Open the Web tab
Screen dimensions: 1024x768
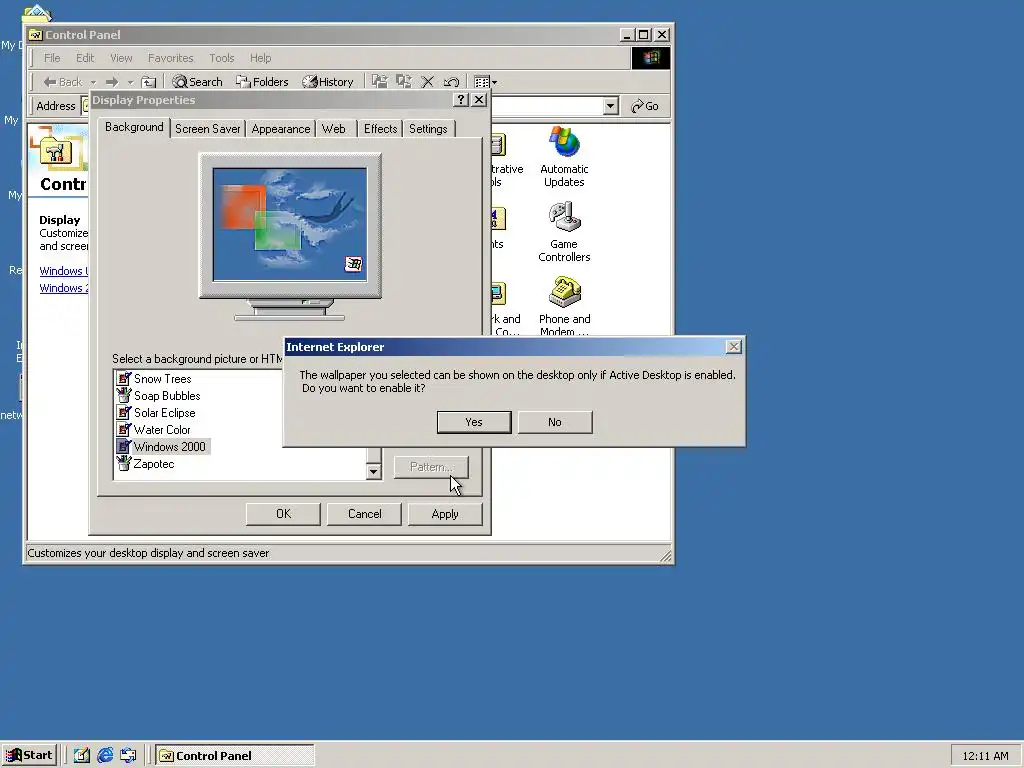334,129
